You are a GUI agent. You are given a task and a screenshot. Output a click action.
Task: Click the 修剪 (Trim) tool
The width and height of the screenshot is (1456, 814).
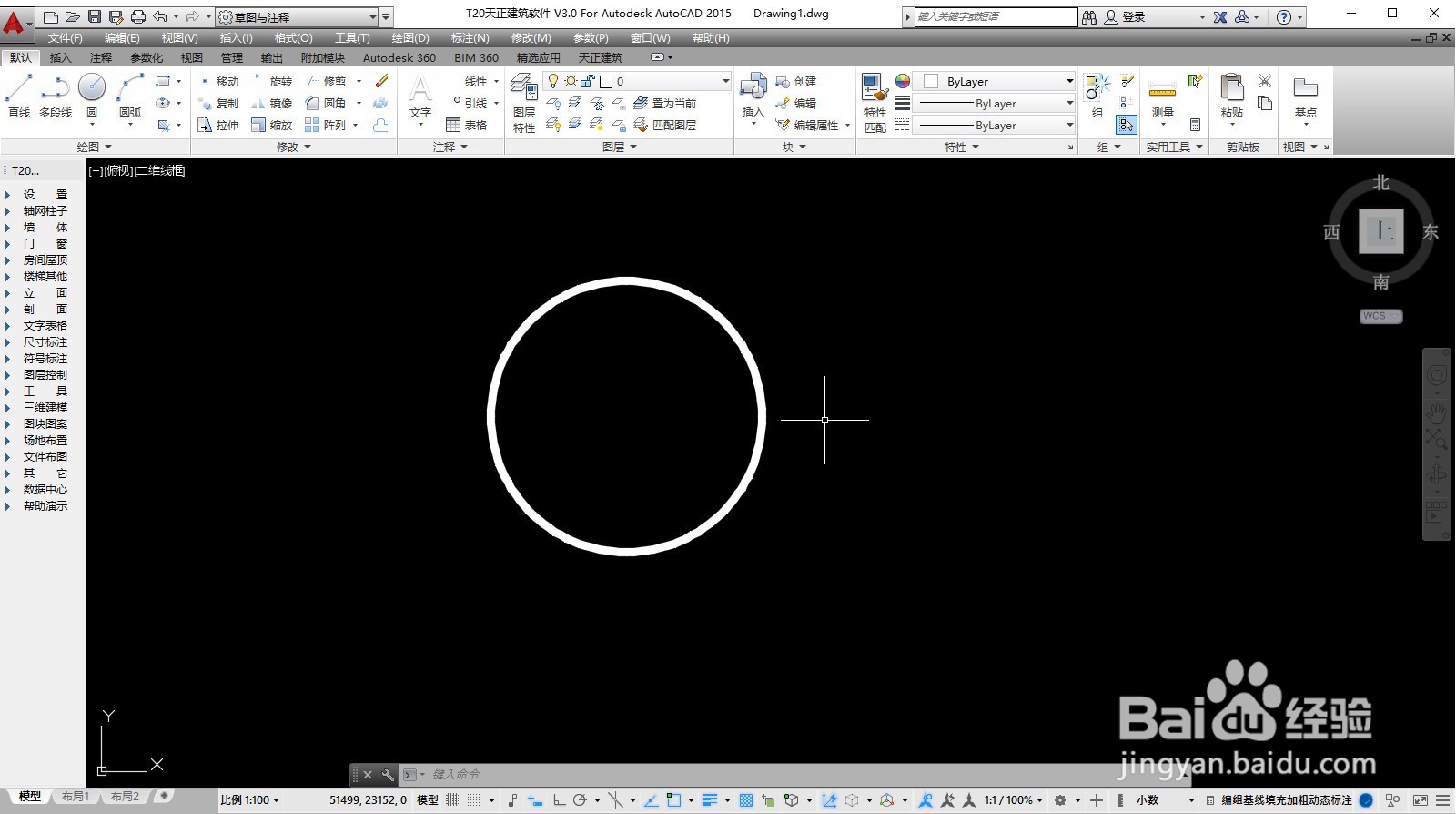(x=326, y=81)
